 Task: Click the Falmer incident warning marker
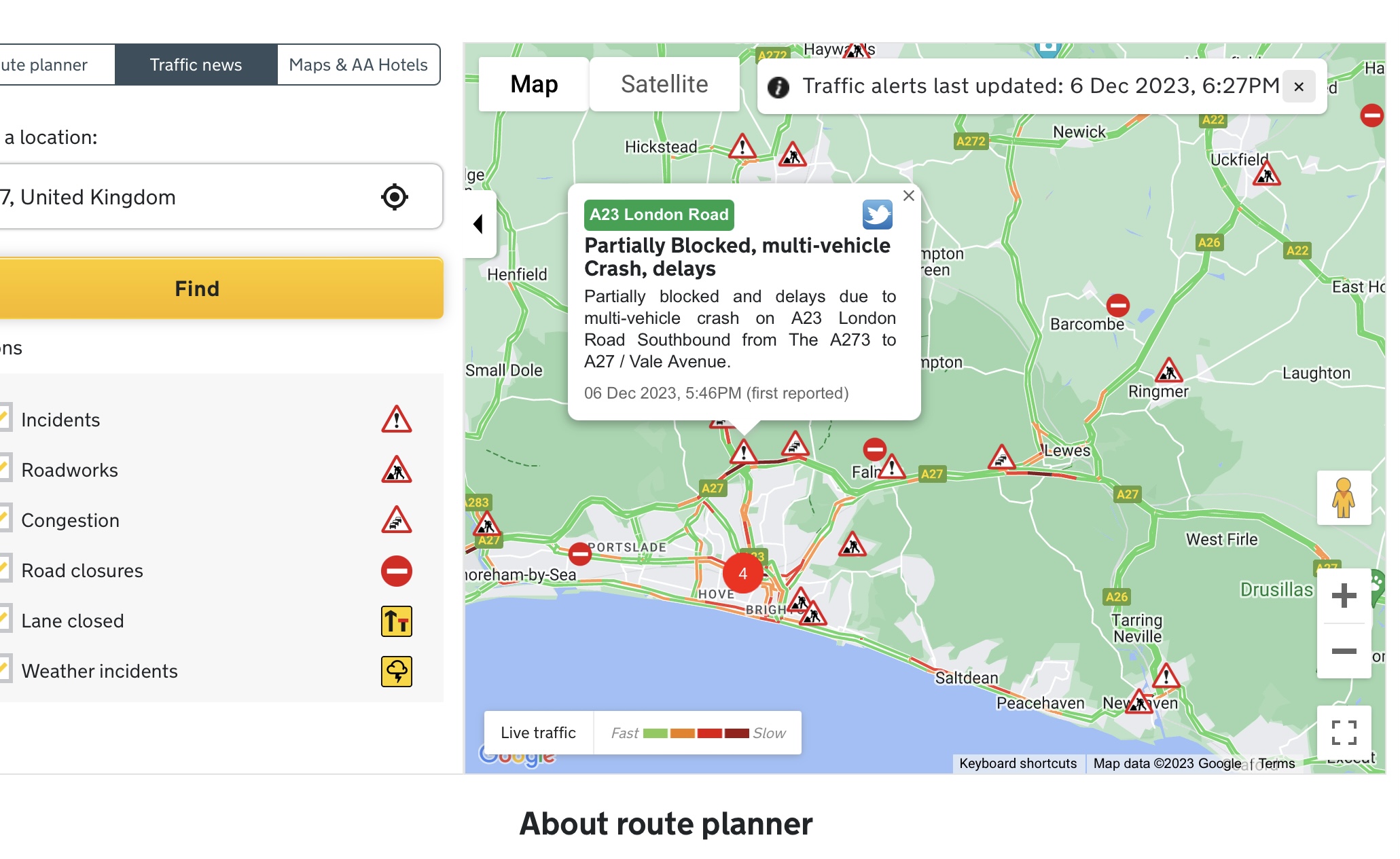(x=892, y=467)
